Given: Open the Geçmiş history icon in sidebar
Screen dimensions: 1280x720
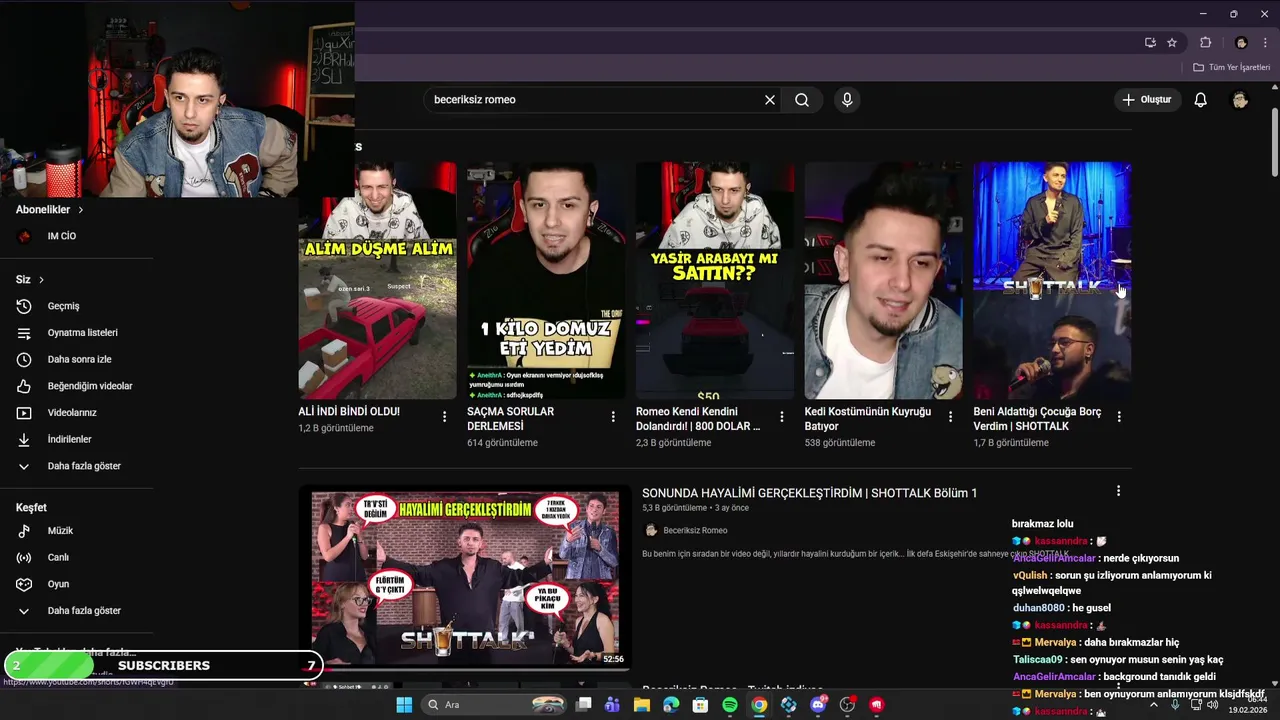Looking at the screenshot, I should [x=24, y=306].
